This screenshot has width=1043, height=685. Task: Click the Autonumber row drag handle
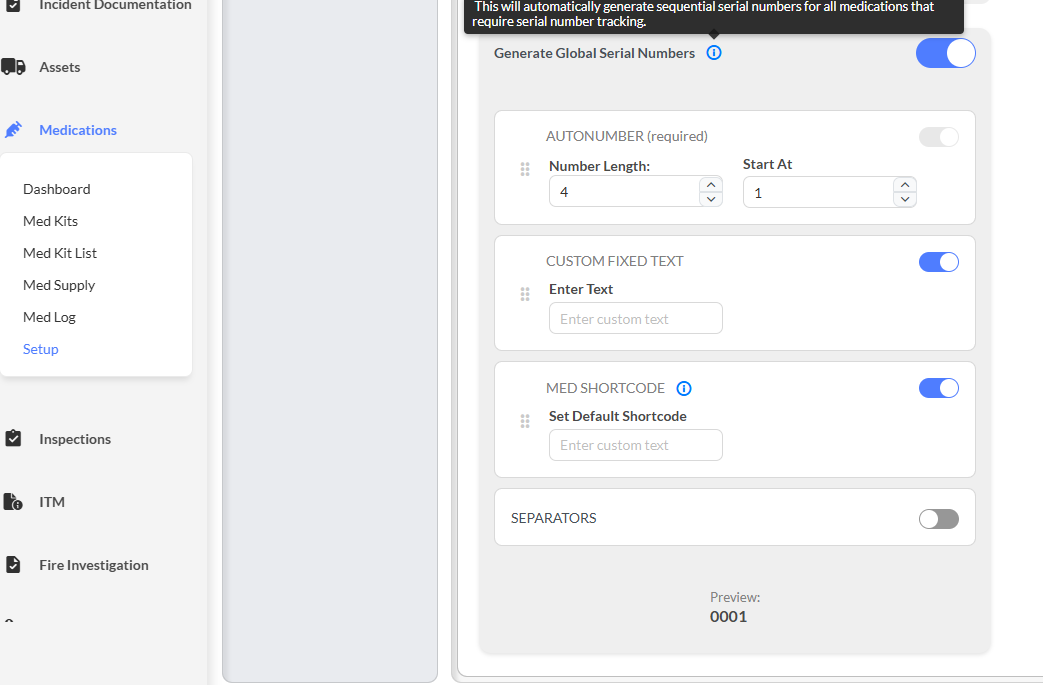tap(525, 169)
